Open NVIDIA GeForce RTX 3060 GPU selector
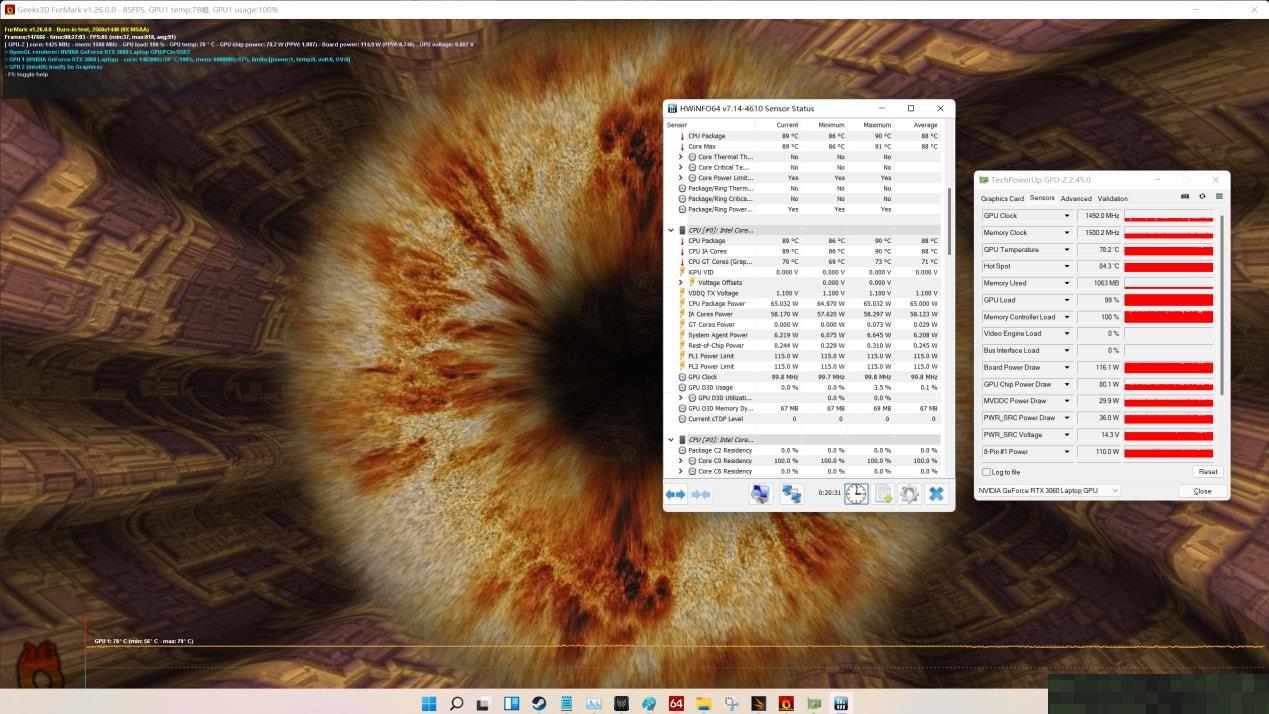Viewport: 1269px width, 714px height. pos(1048,491)
